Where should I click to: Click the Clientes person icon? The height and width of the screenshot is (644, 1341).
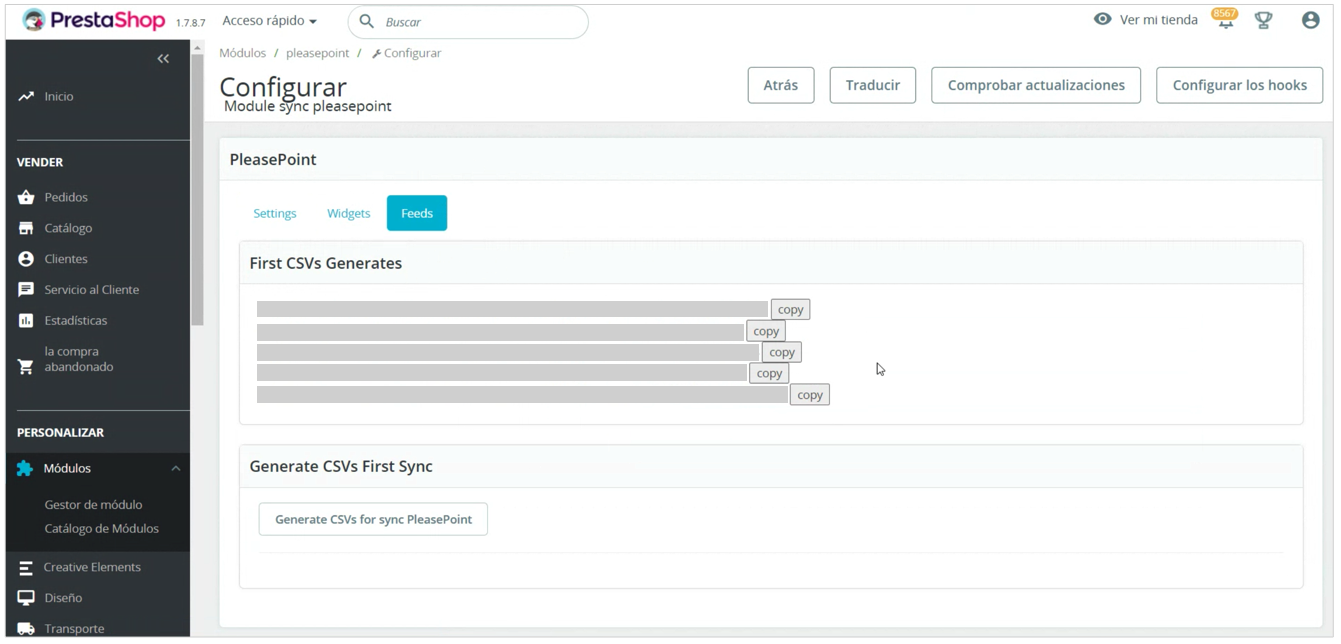pyautogui.click(x=26, y=259)
